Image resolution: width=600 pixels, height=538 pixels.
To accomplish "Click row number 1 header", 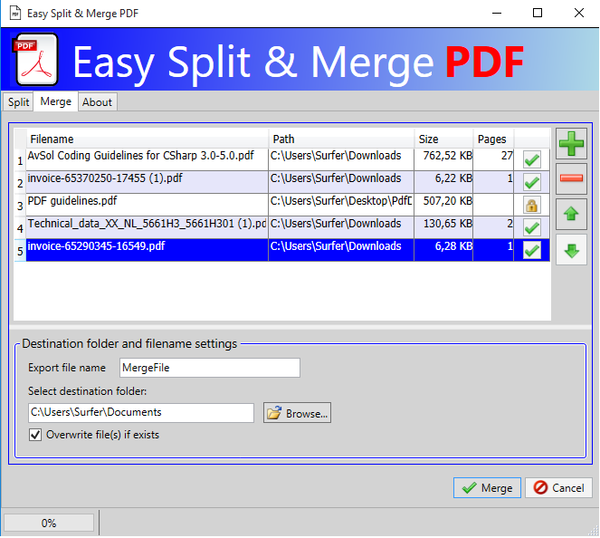I will pyautogui.click(x=20, y=160).
